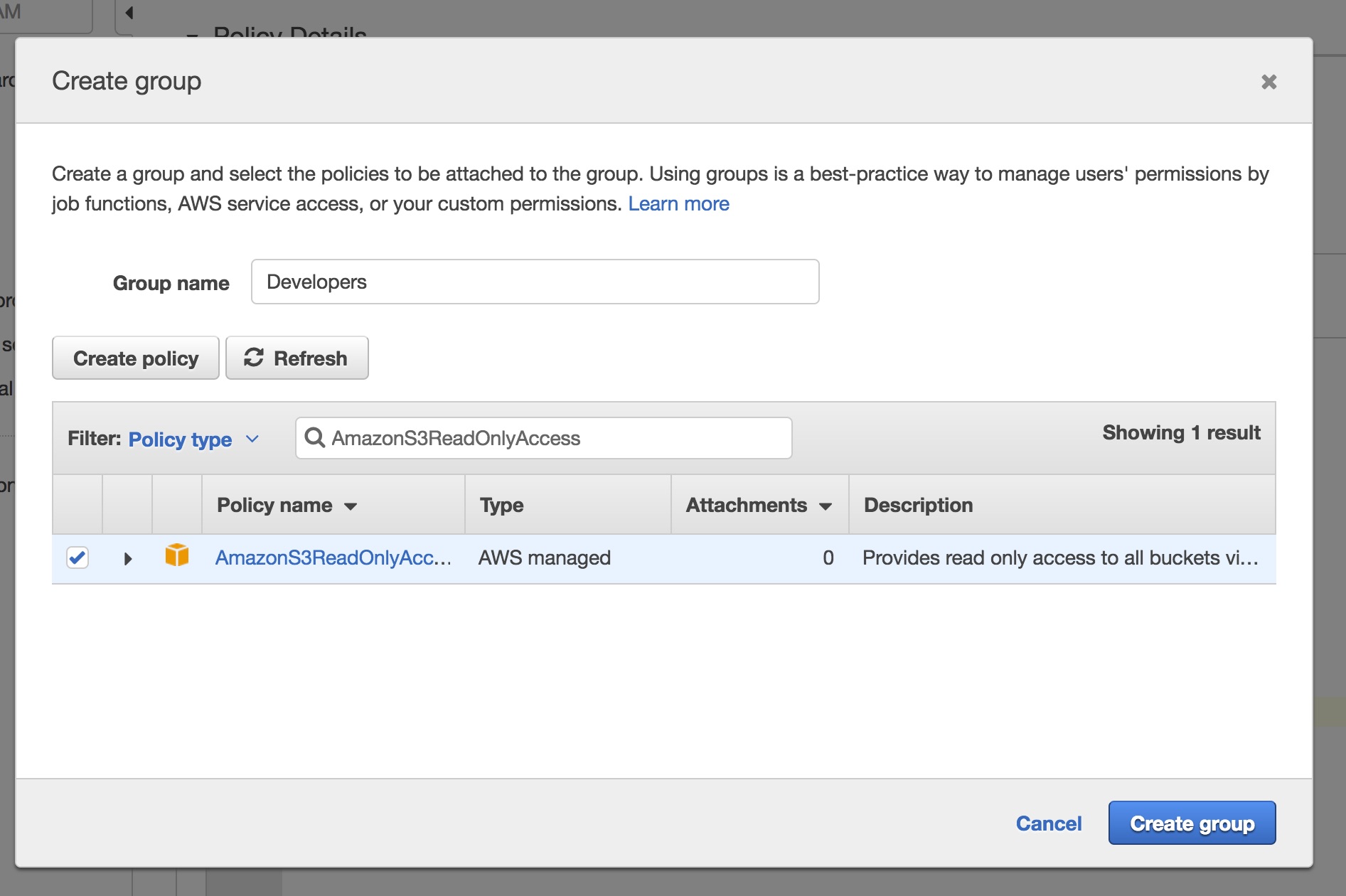Image resolution: width=1346 pixels, height=896 pixels.
Task: Cancel the group creation
Action: click(x=1049, y=823)
